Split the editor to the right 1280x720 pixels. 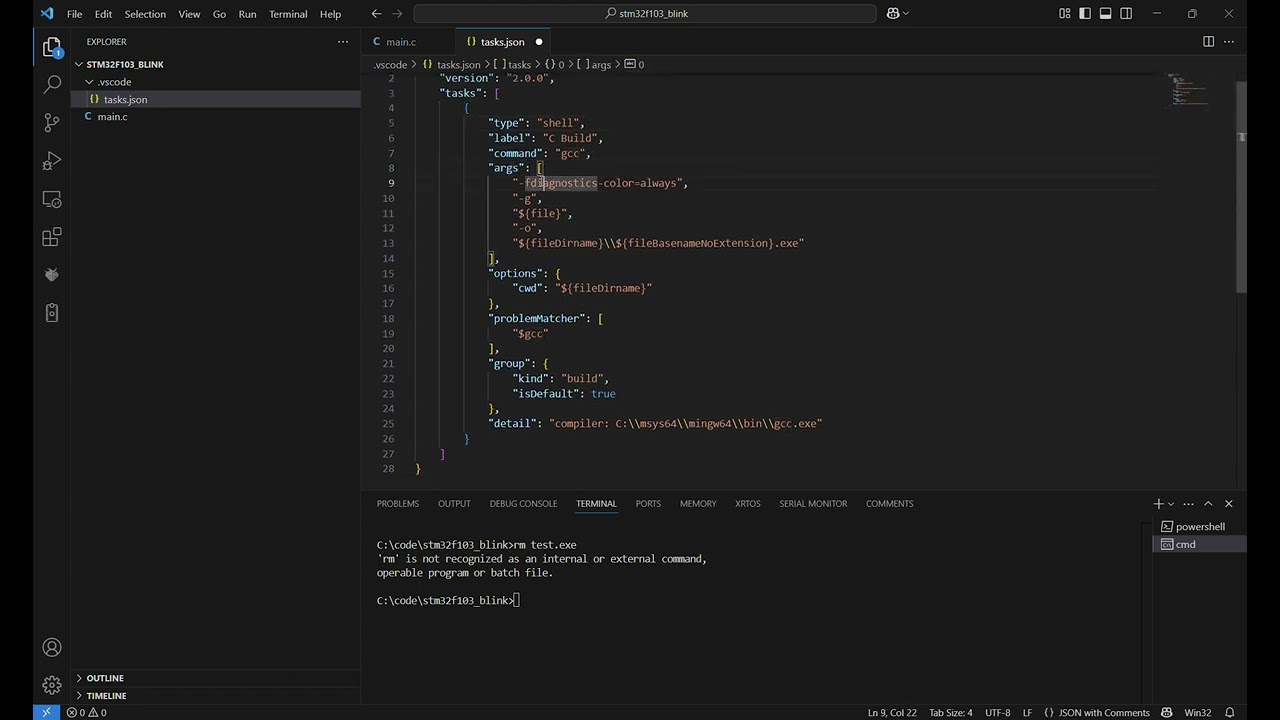pyautogui.click(x=1208, y=42)
